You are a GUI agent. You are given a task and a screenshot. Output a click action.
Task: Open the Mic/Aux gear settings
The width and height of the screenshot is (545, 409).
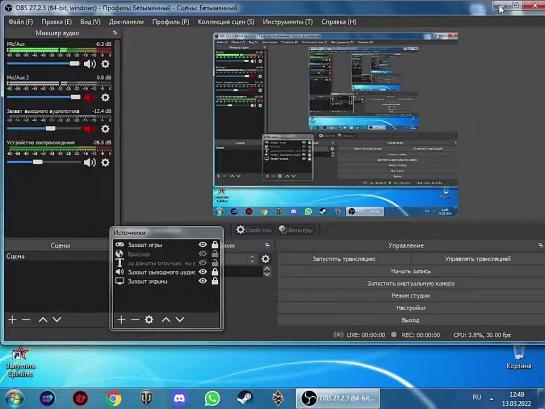point(105,64)
